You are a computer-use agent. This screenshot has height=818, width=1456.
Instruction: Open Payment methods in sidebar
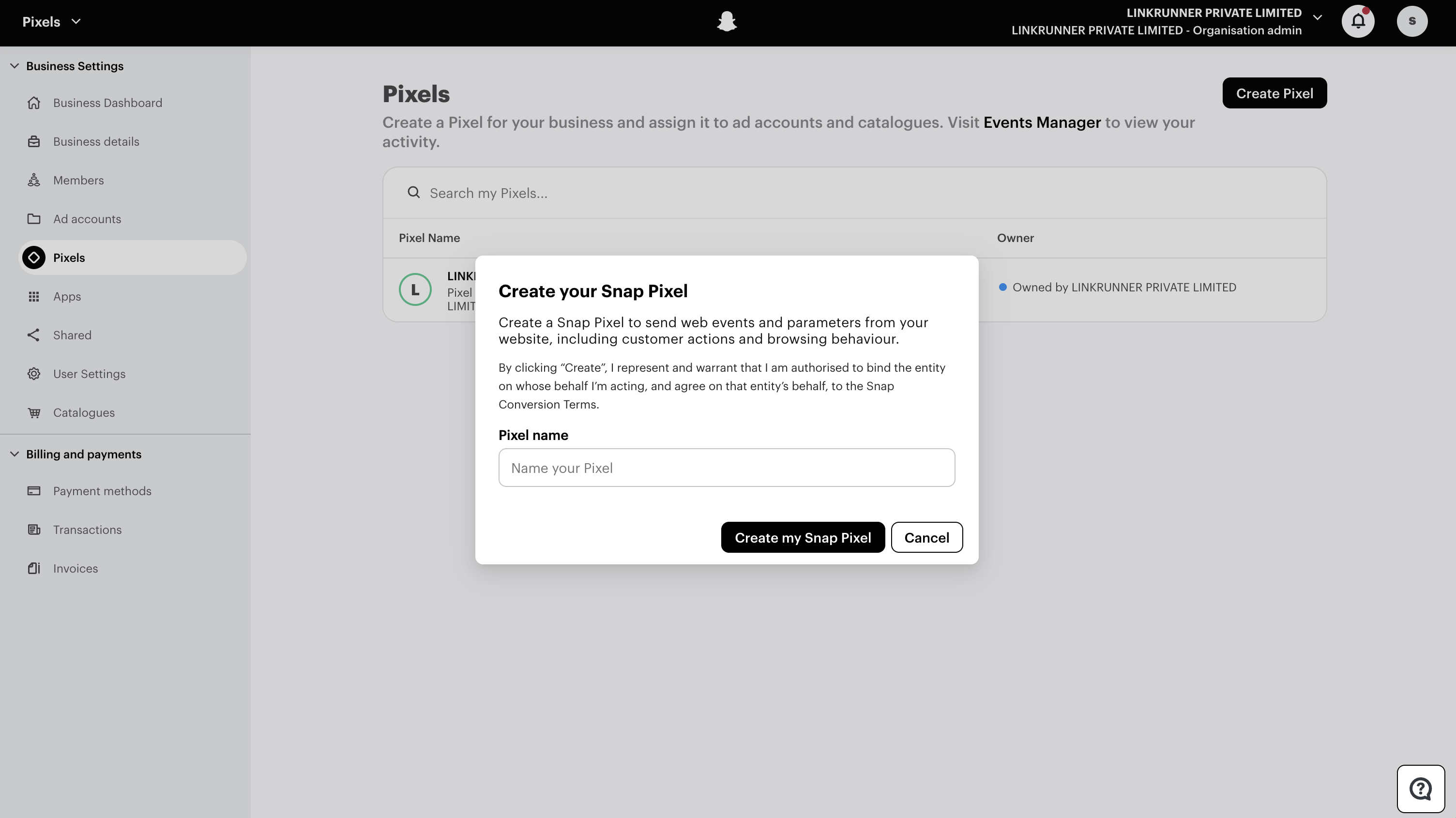click(x=102, y=491)
